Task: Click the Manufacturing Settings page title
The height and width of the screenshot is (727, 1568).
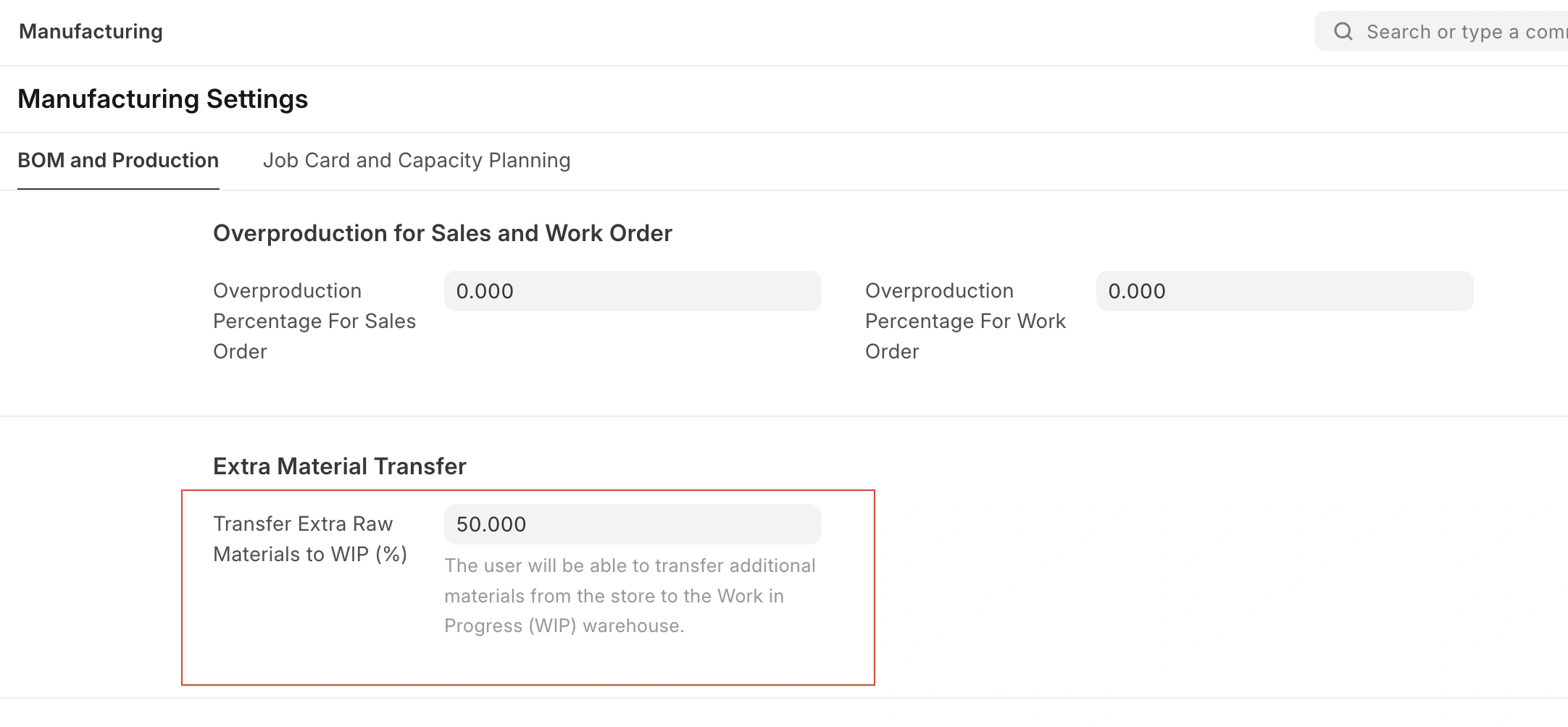Action: click(x=162, y=99)
